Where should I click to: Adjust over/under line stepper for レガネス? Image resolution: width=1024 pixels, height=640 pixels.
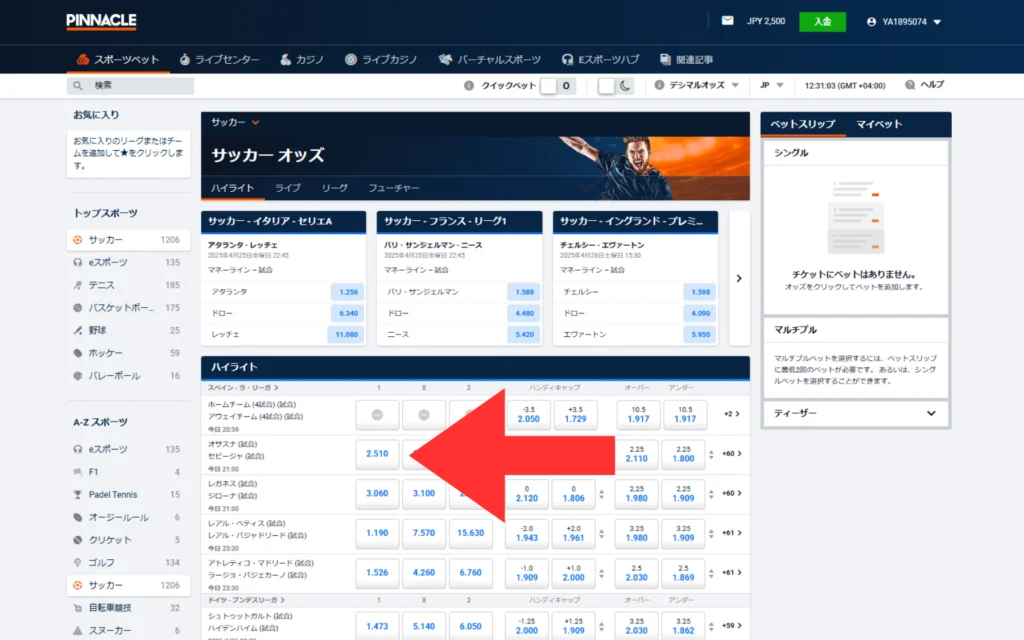coord(711,494)
